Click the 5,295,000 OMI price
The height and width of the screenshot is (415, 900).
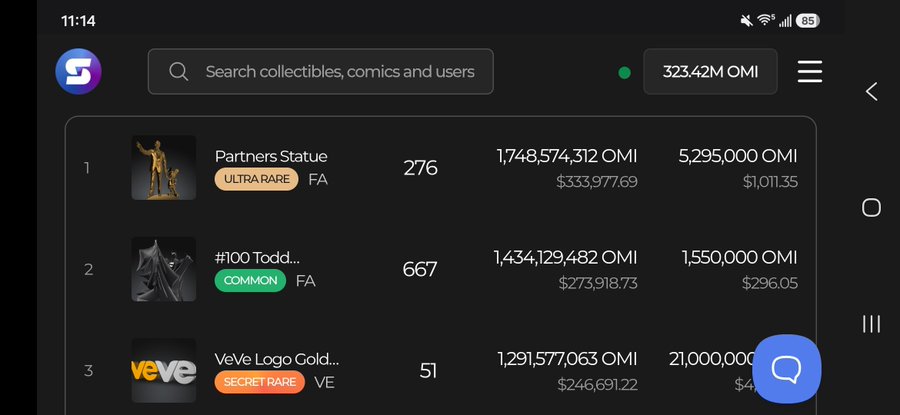[x=738, y=156]
